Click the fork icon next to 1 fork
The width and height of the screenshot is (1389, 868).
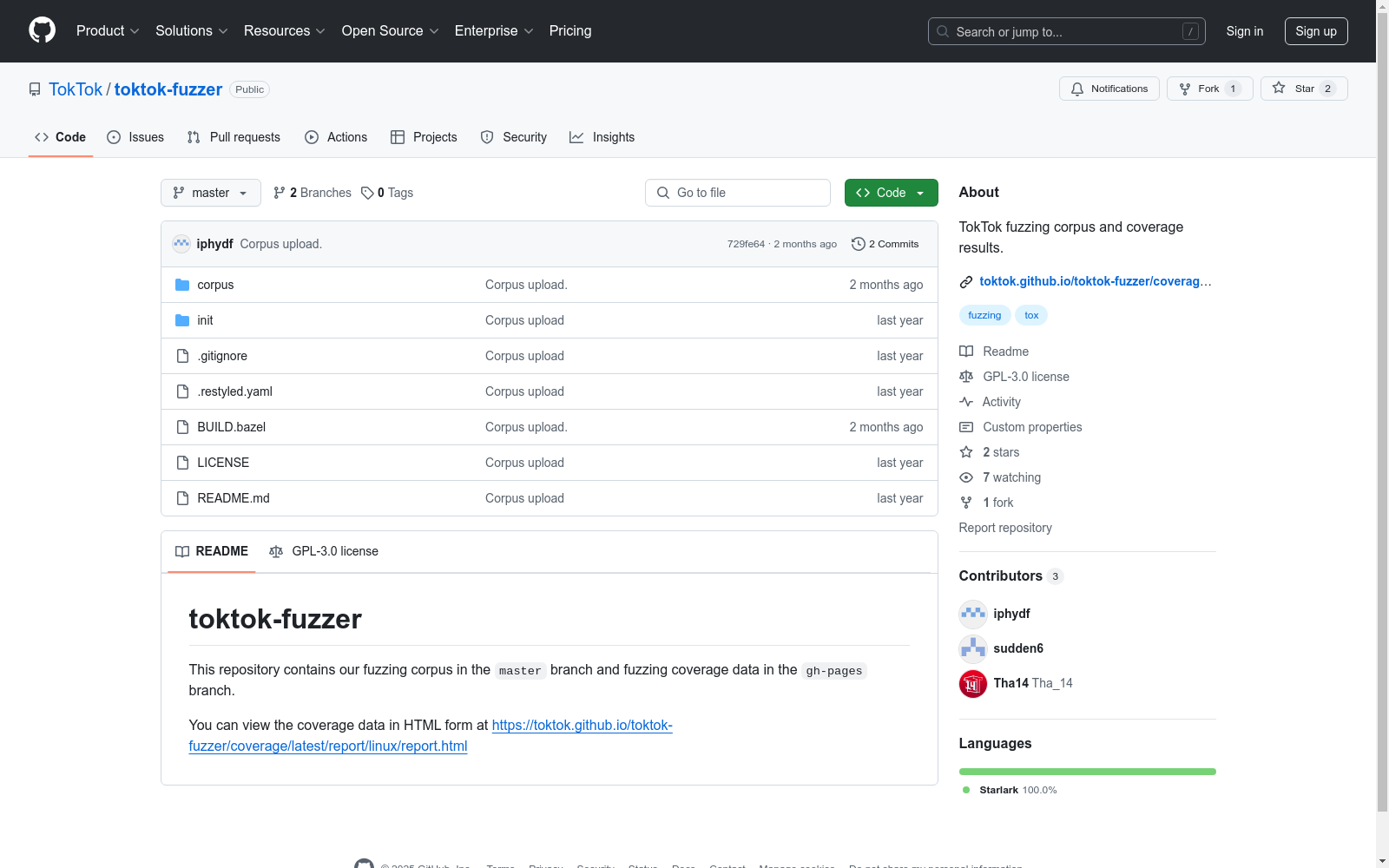click(966, 503)
